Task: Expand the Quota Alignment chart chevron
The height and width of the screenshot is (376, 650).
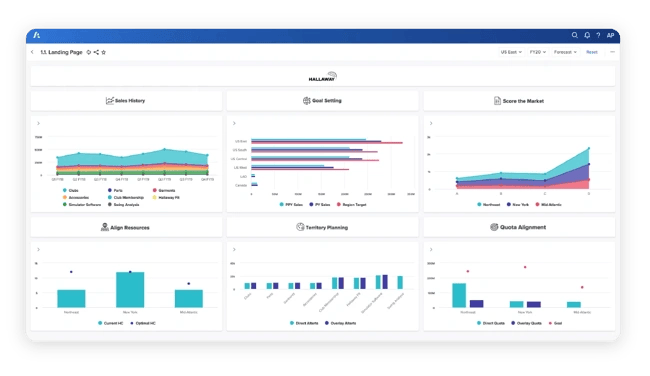Action: 431,250
